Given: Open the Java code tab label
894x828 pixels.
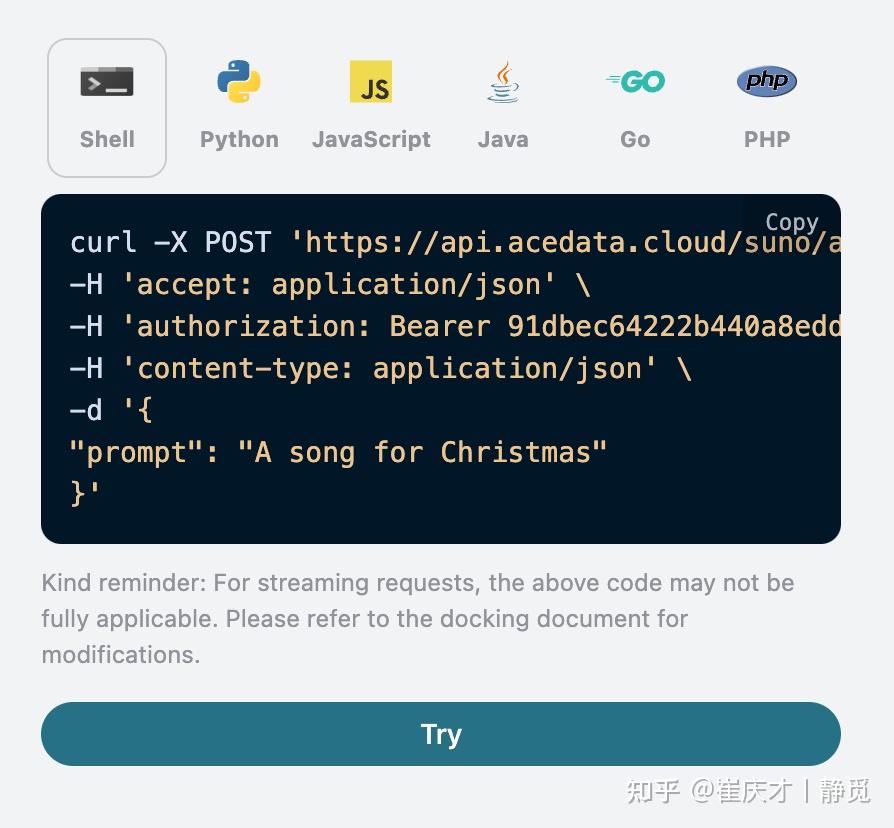Looking at the screenshot, I should point(503,139).
